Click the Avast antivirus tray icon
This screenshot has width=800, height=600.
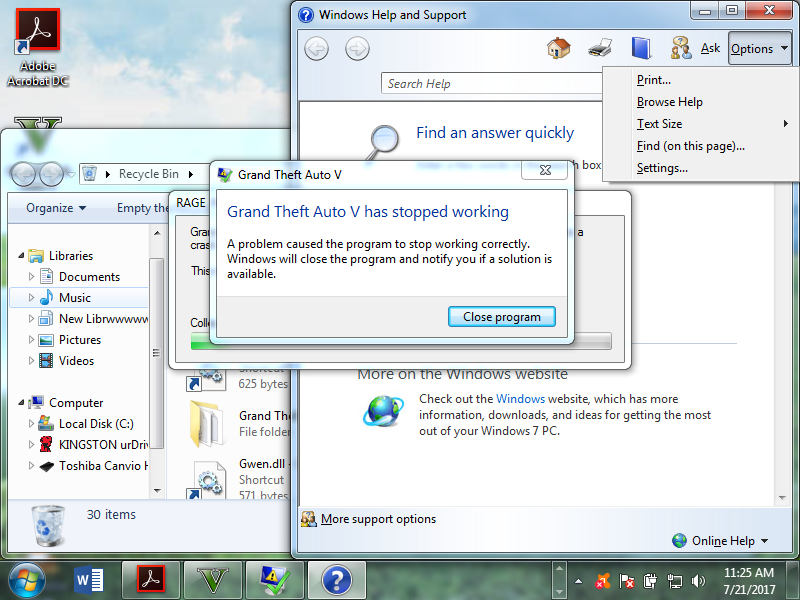click(603, 581)
